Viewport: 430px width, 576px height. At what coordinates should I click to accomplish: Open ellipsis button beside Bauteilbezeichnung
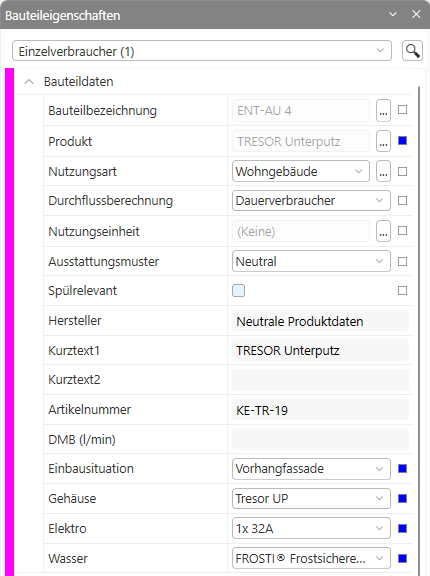pyautogui.click(x=383, y=110)
